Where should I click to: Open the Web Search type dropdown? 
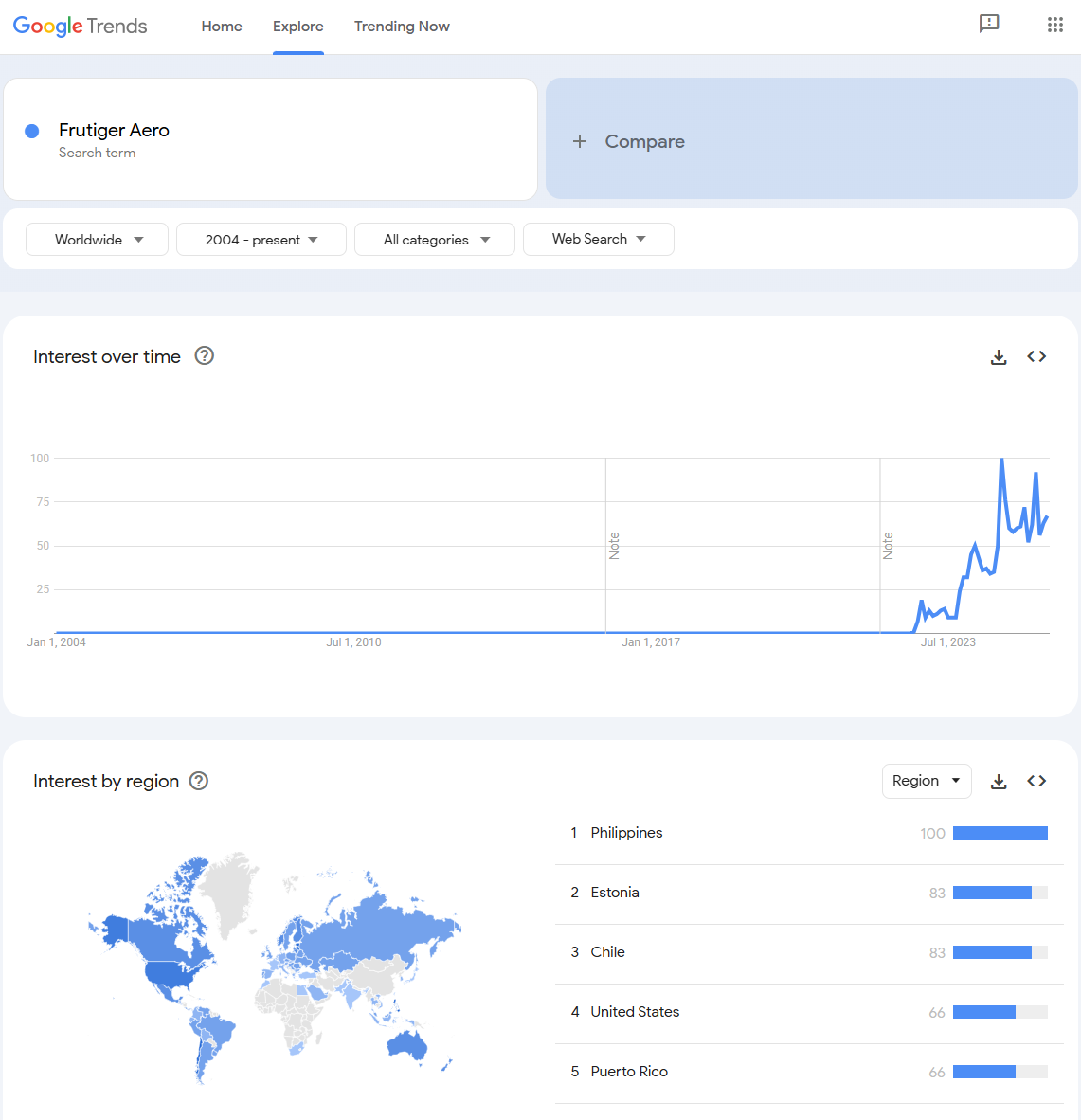click(599, 240)
